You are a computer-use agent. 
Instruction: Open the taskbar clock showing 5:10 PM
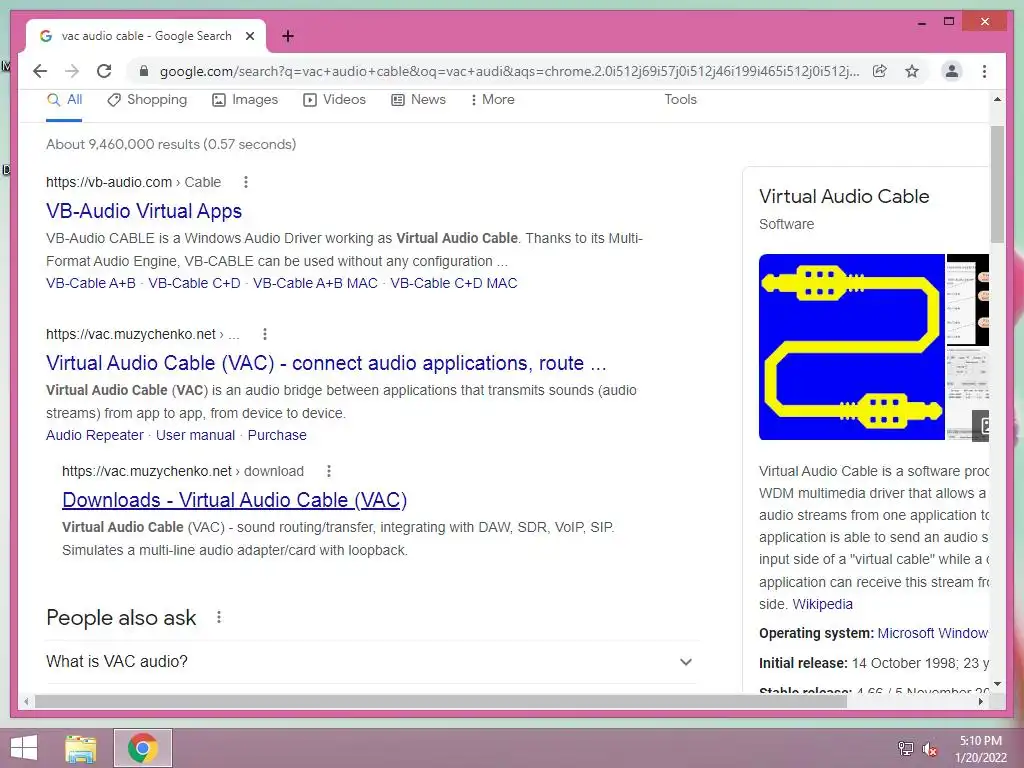click(x=980, y=749)
